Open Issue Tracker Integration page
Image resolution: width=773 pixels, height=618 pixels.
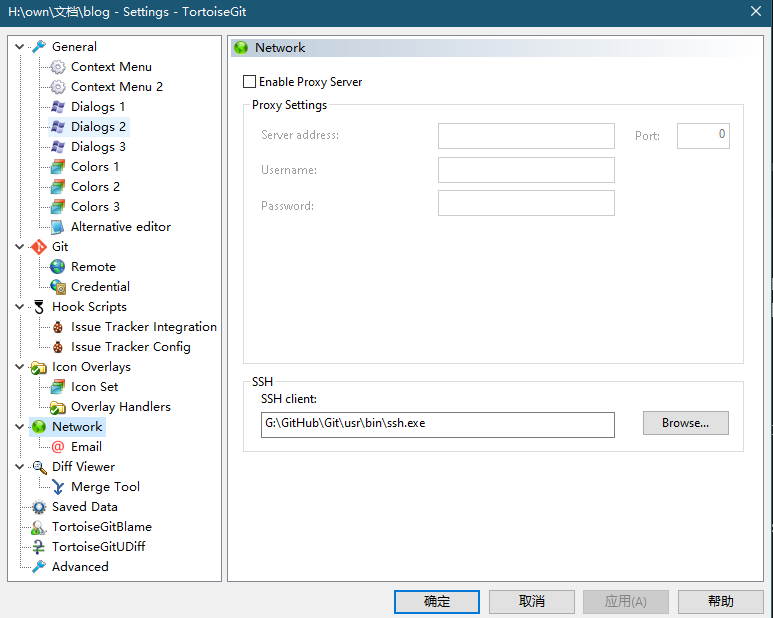[144, 327]
